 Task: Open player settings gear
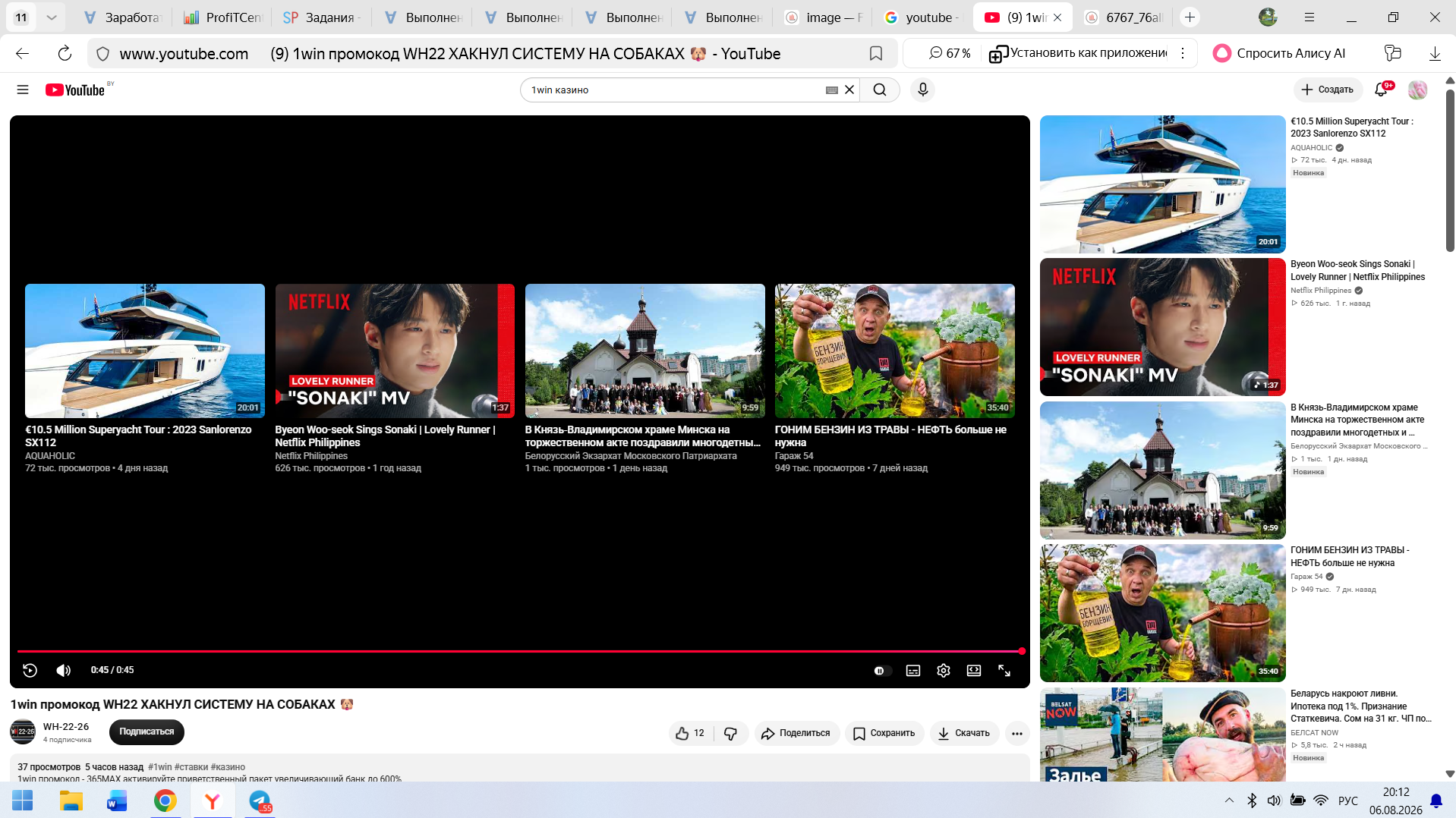click(944, 671)
